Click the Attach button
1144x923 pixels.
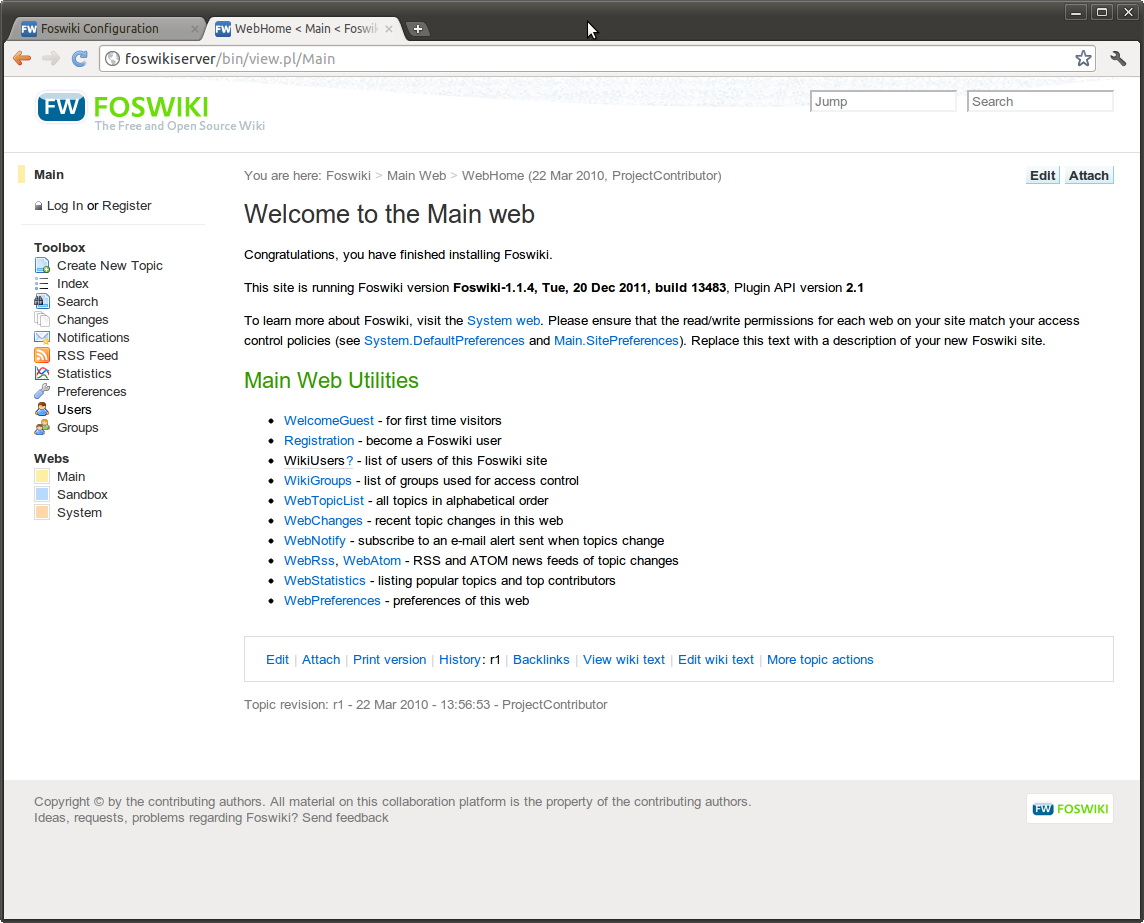1088,175
